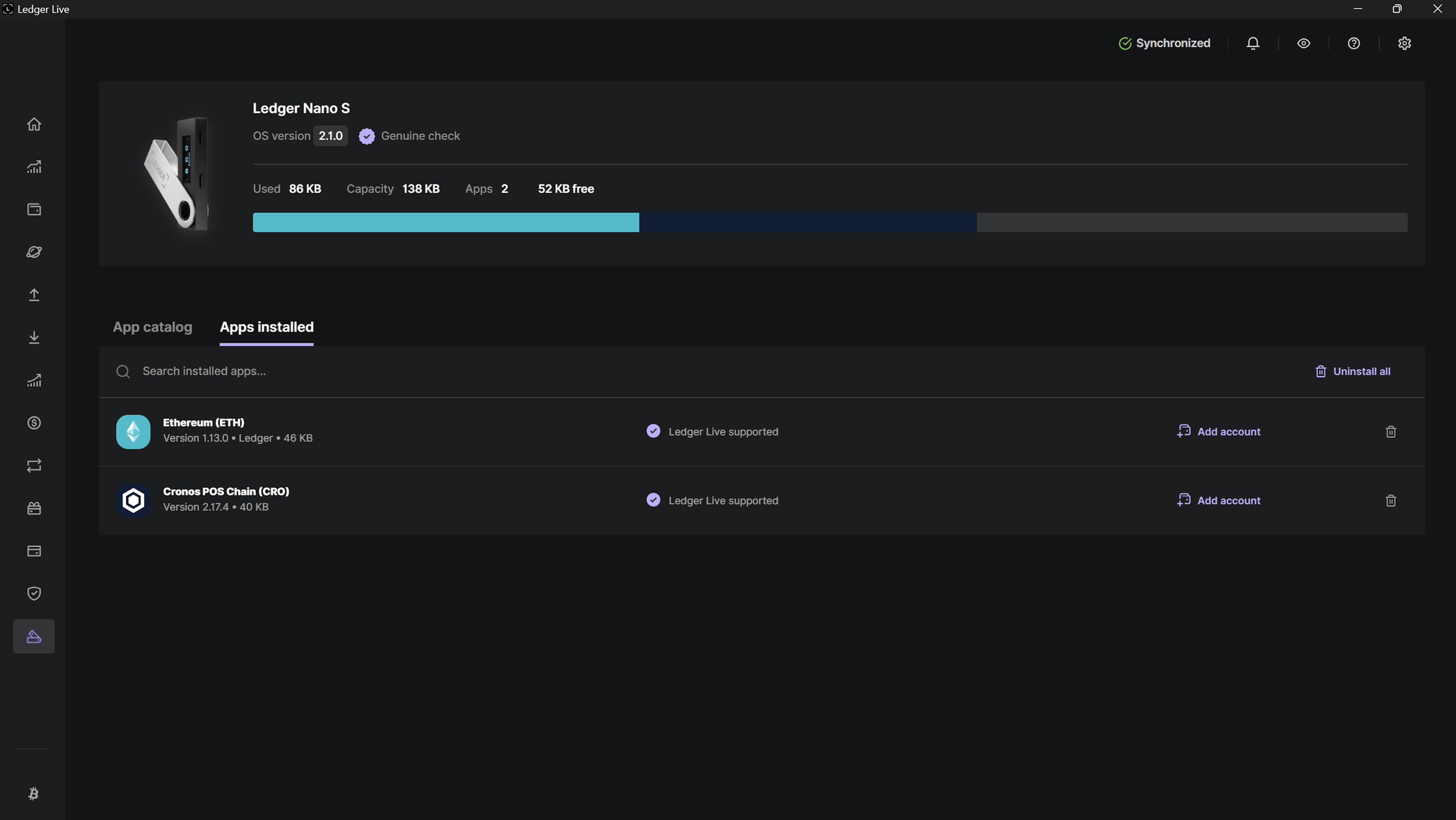Screen dimensions: 1456x820
Task: Click the Cronos POS Chain (CRO) app name
Action: point(226,491)
